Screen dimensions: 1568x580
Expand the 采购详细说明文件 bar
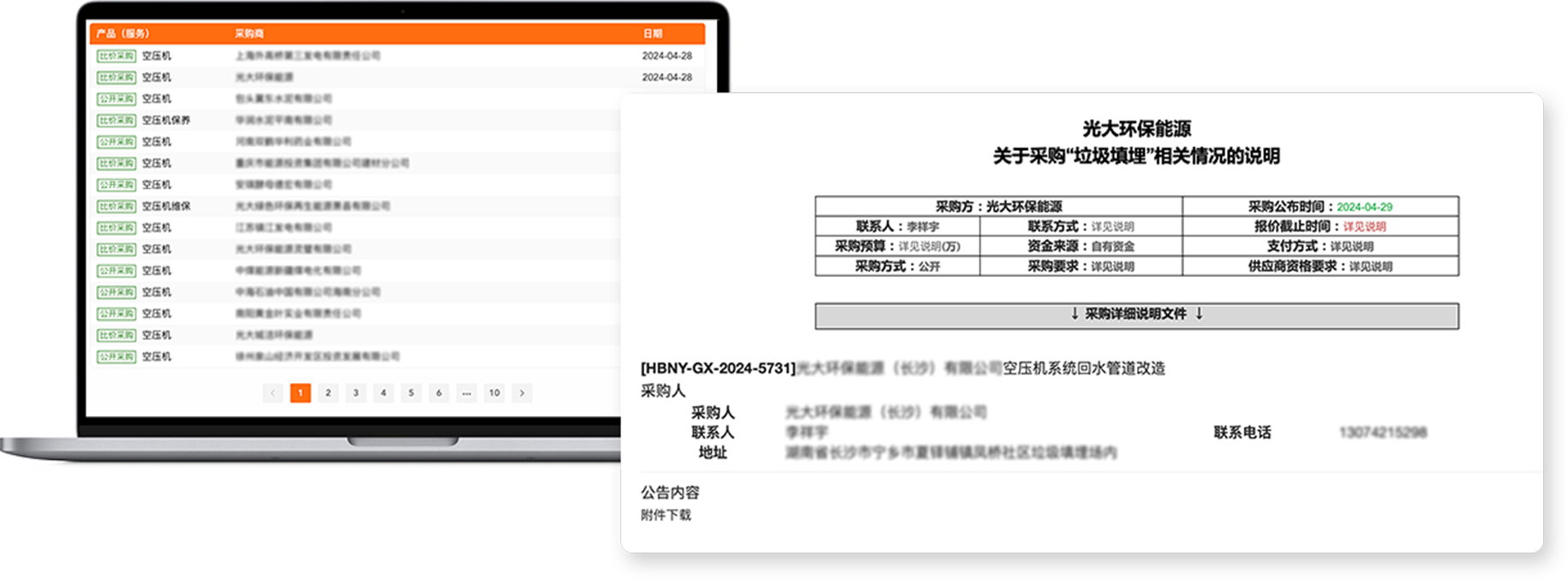(x=1136, y=314)
